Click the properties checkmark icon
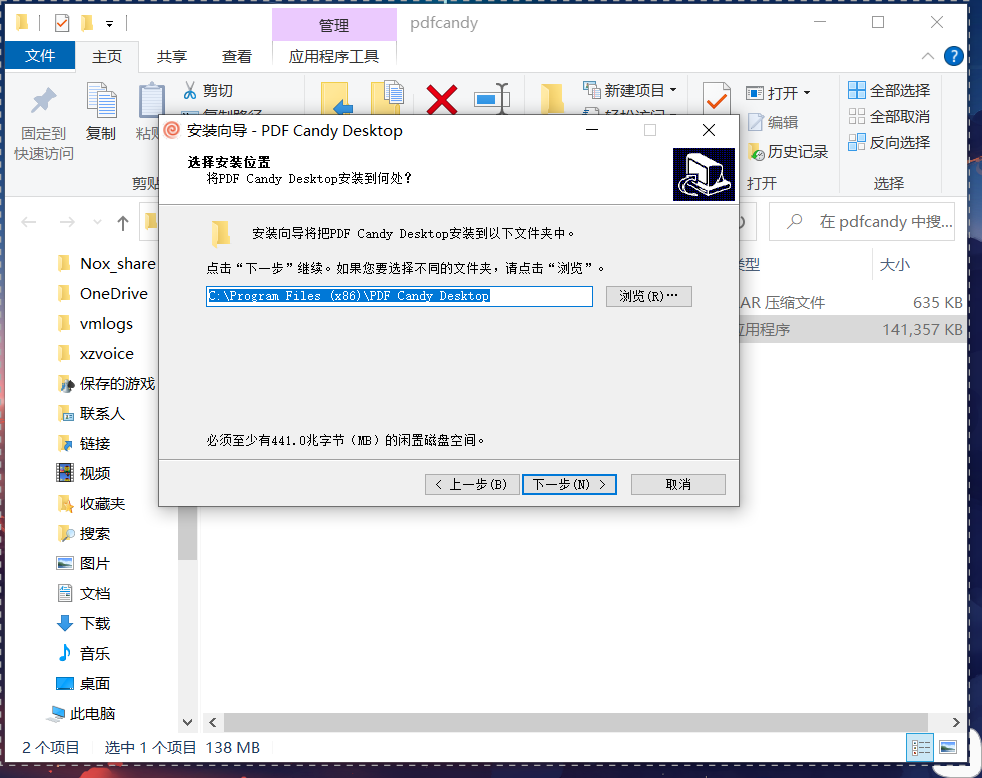 pos(716,99)
